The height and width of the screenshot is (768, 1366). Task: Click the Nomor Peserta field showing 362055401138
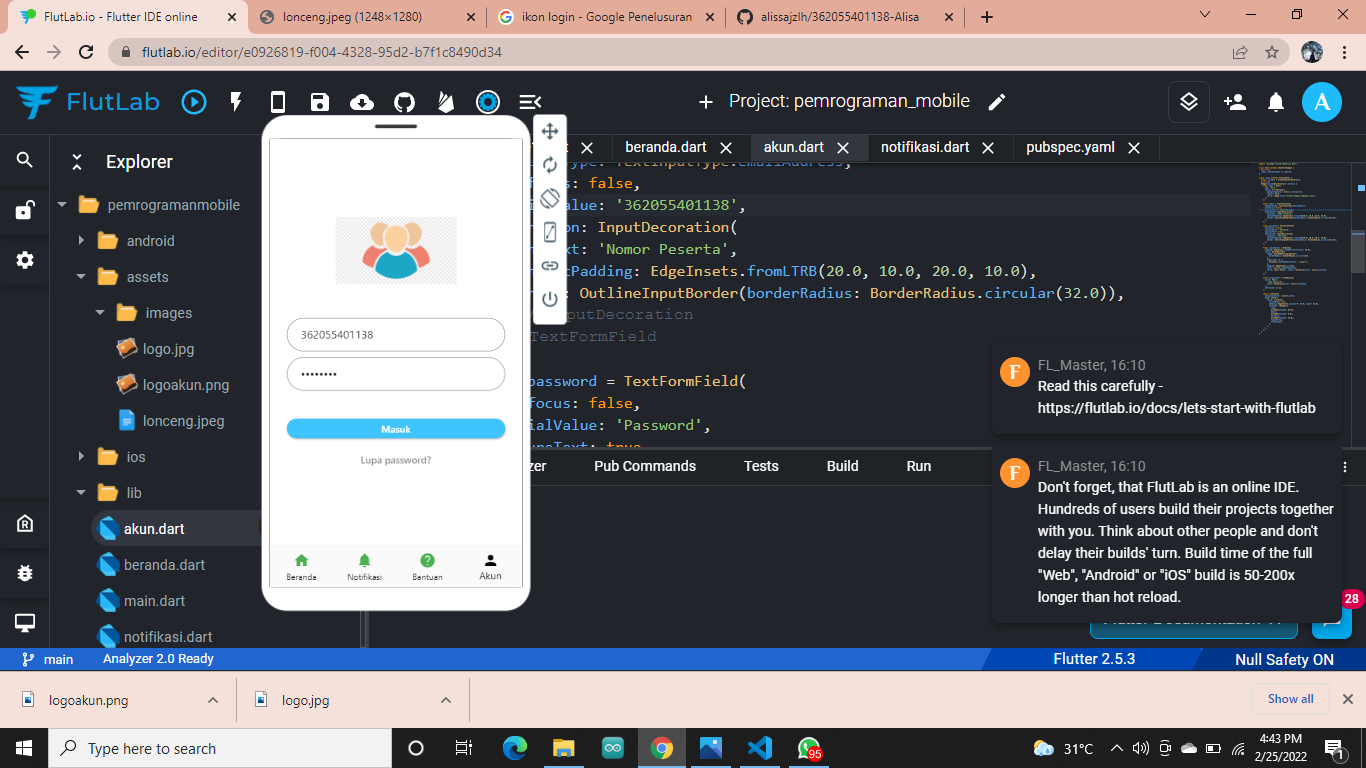pyautogui.click(x=396, y=335)
